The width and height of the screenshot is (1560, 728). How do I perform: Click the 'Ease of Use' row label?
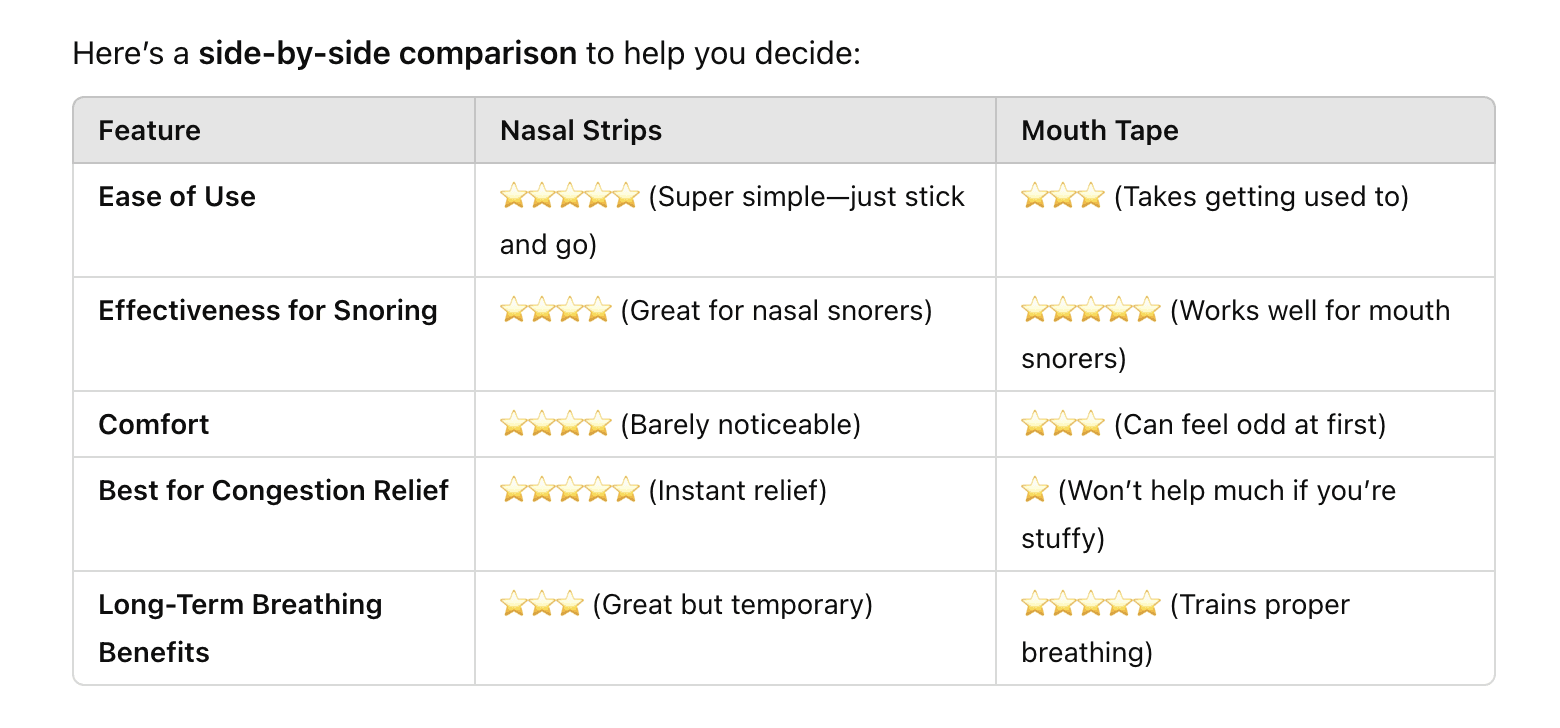[177, 196]
